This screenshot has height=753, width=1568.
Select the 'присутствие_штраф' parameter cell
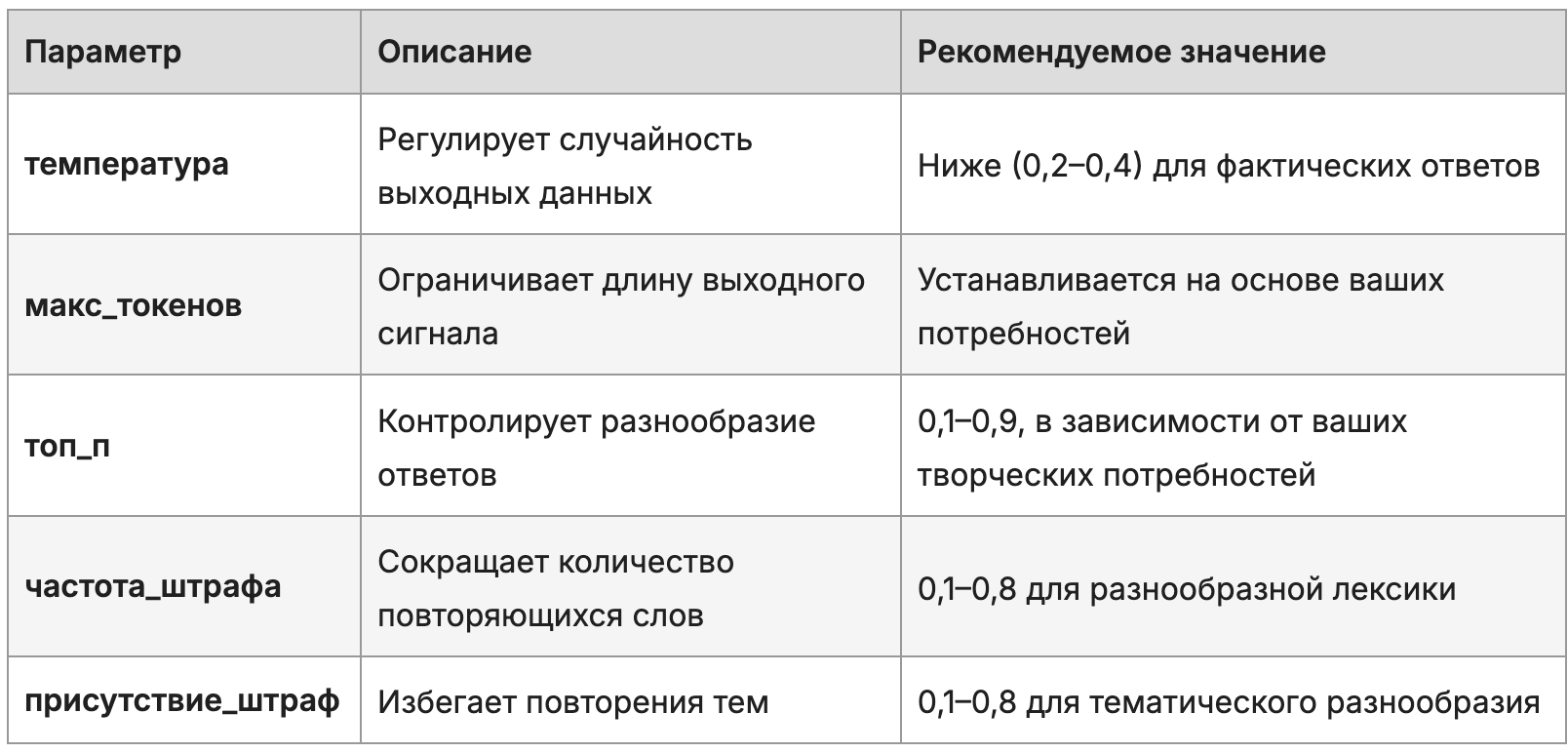(x=182, y=701)
